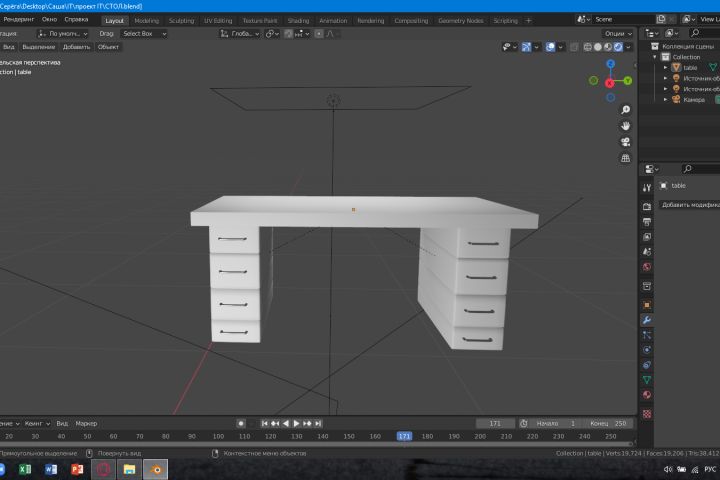Open the Опции dropdown

coord(618,34)
